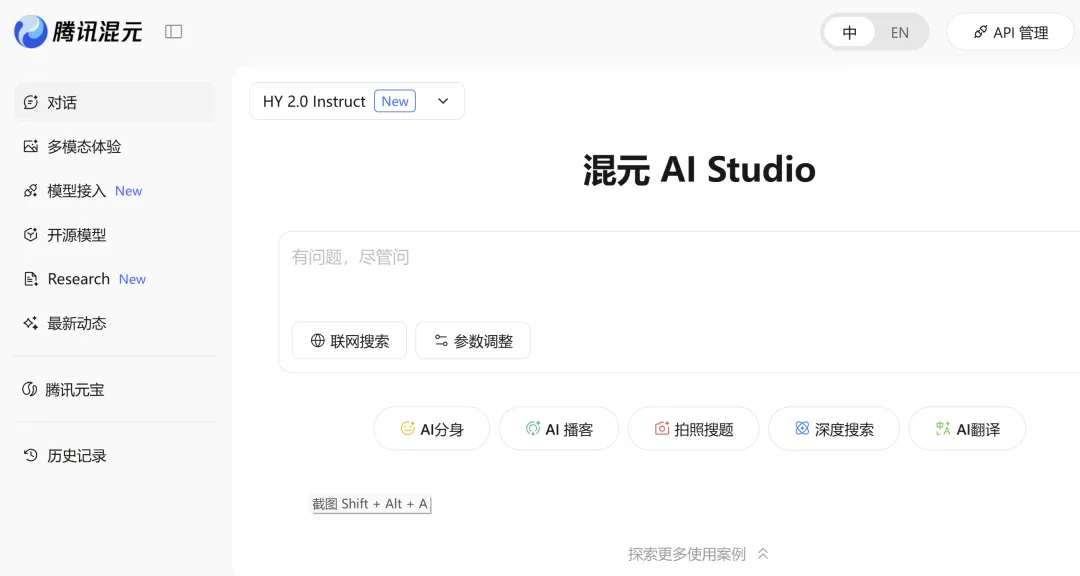The width and height of the screenshot is (1080, 576).
Task: Open the 对话 sidebar item
Action: (x=114, y=103)
